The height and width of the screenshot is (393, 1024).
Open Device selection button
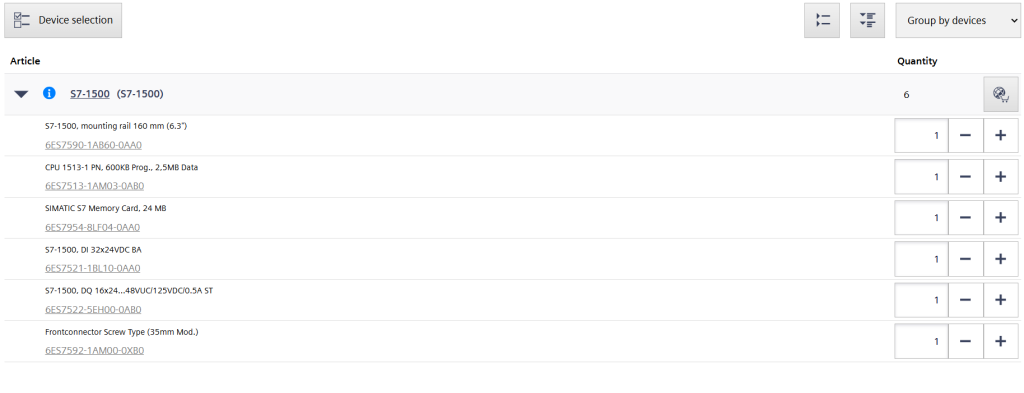tap(63, 20)
